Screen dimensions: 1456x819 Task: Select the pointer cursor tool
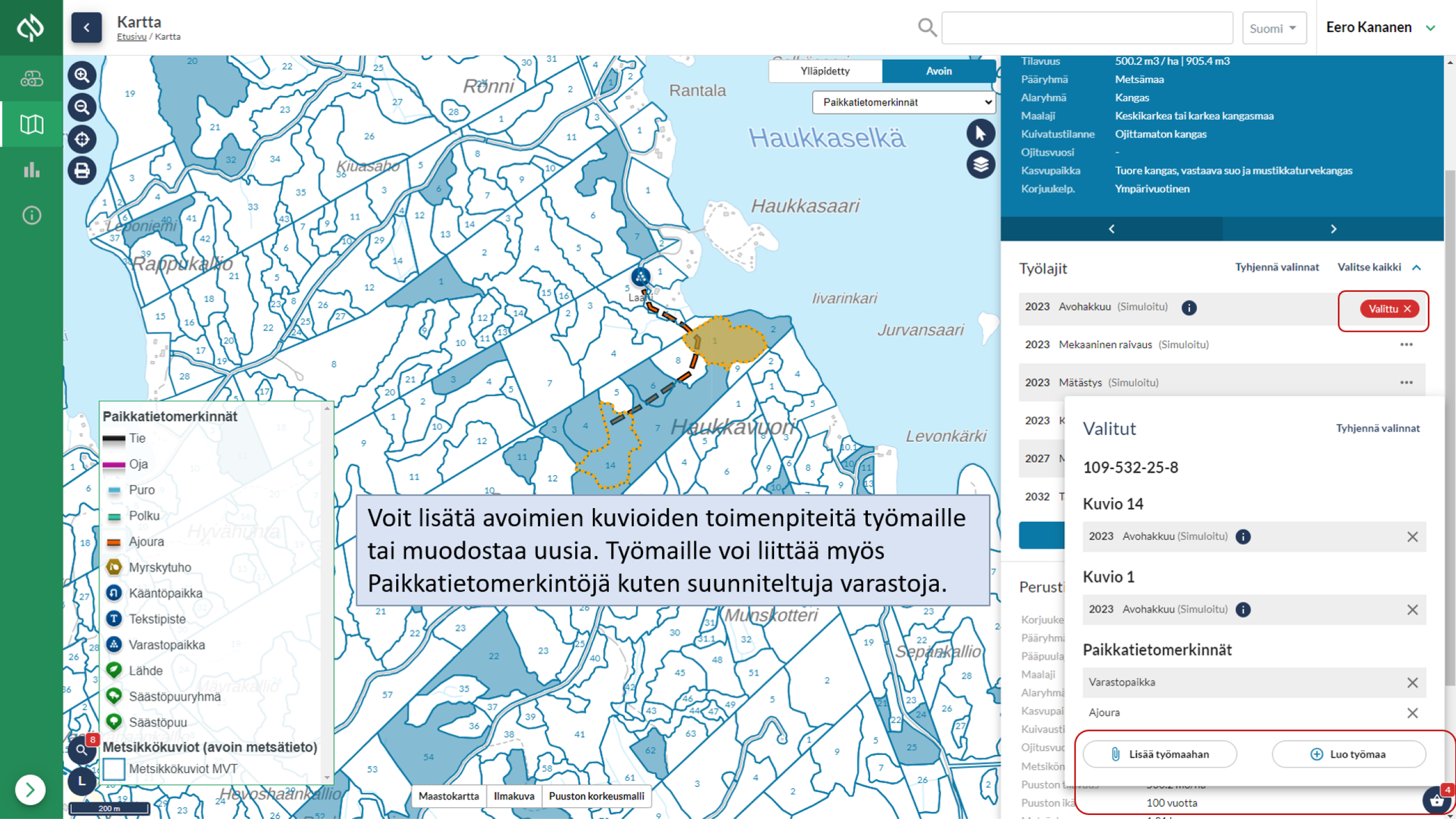(980, 133)
